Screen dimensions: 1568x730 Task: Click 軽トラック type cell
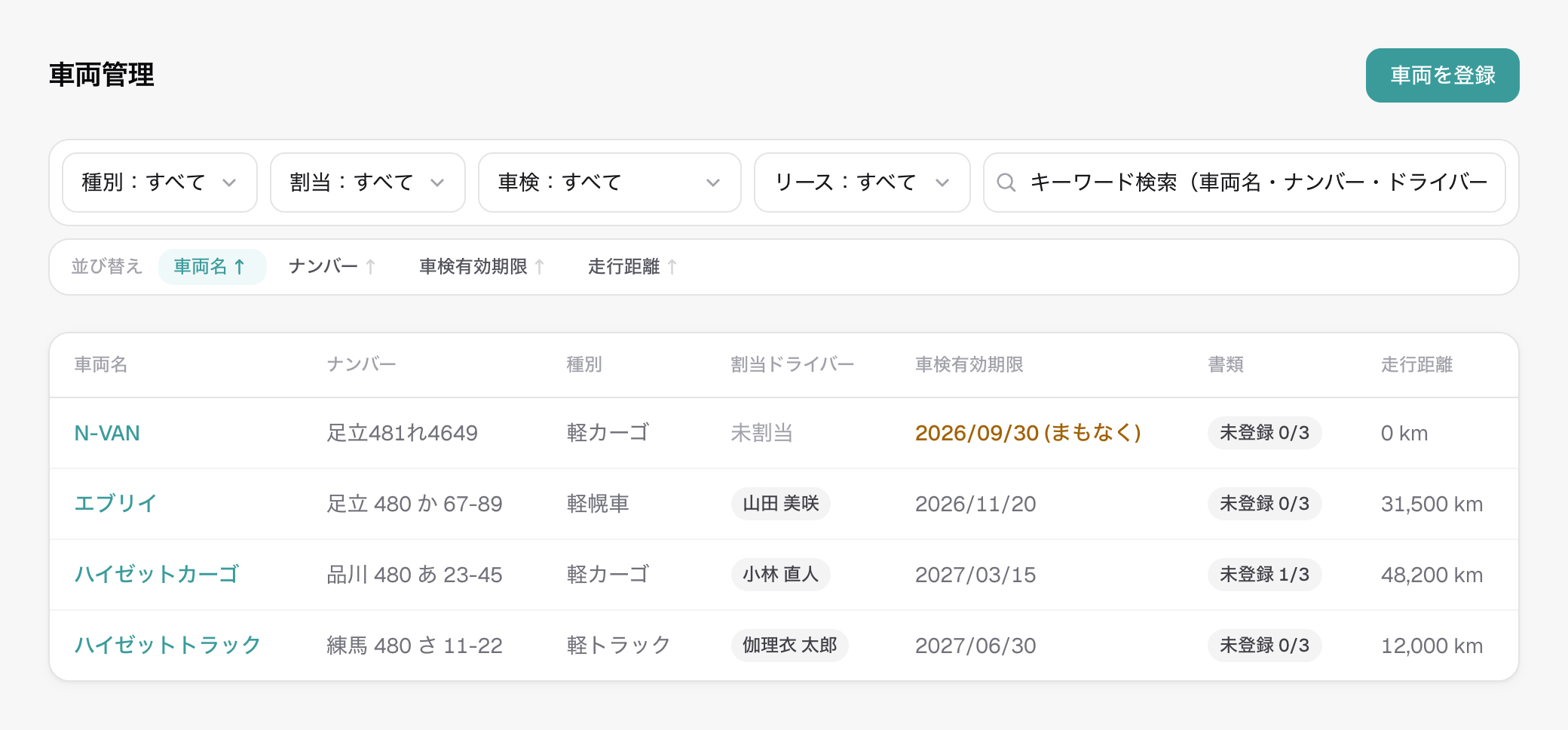pos(619,646)
